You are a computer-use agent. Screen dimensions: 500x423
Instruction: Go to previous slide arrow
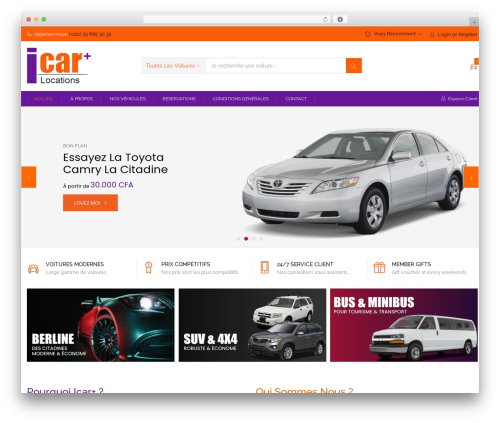[x=29, y=177]
